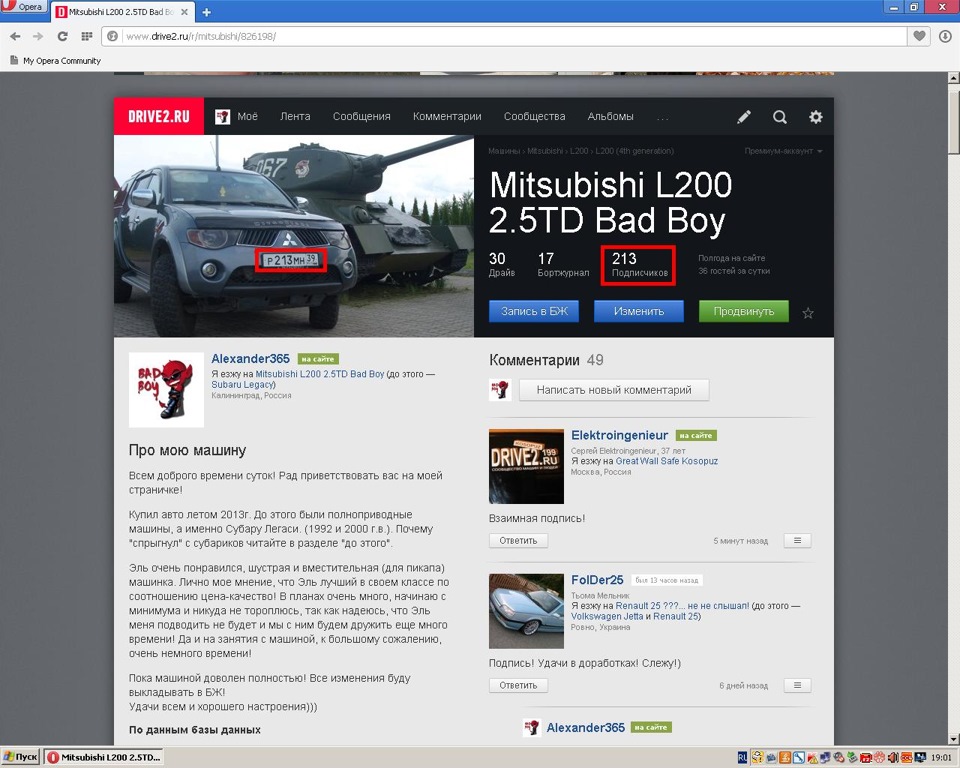Open the Моё menu item
The width and height of the screenshot is (960, 768).
coord(236,116)
